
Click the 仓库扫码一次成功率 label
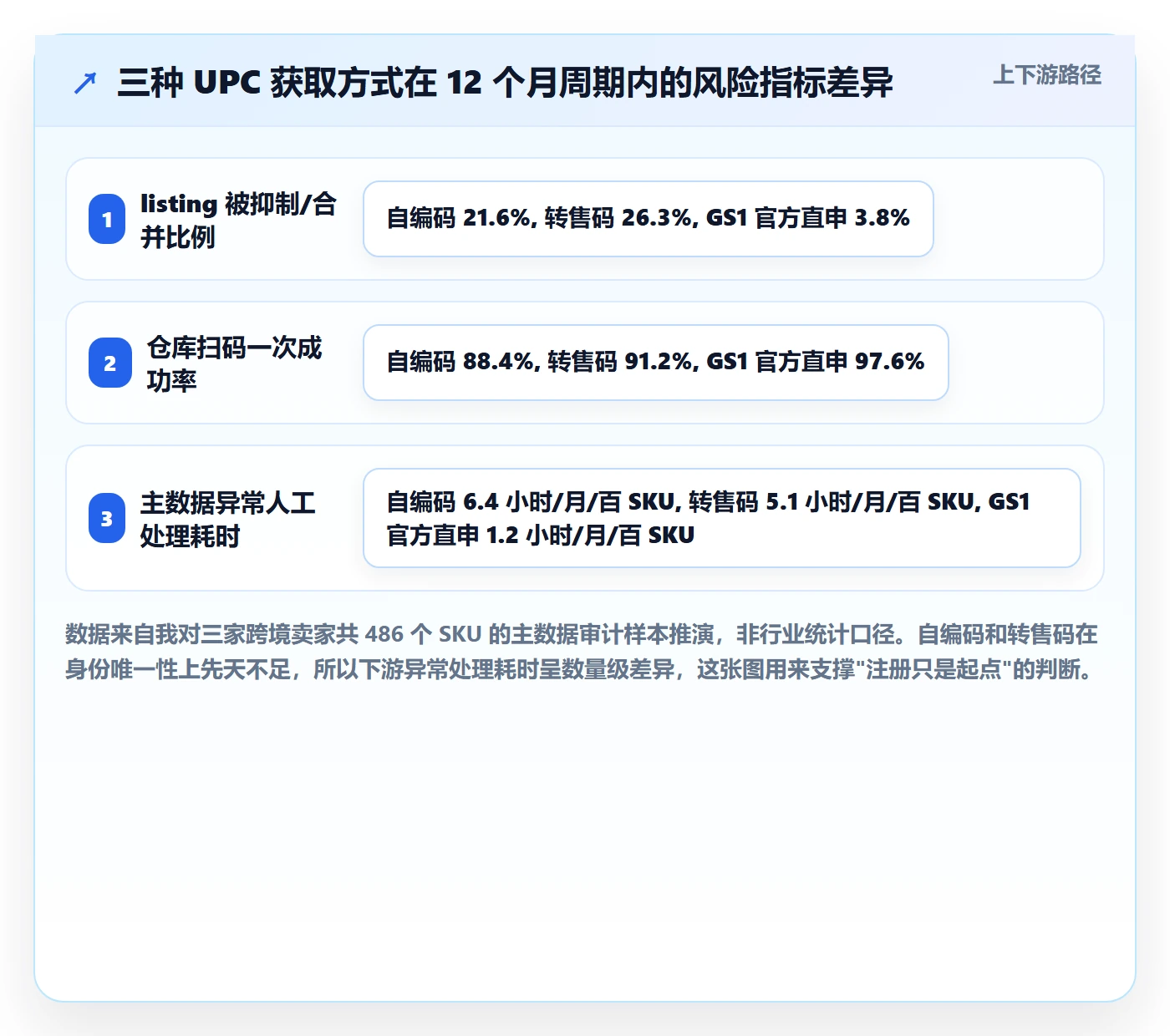click(x=235, y=363)
